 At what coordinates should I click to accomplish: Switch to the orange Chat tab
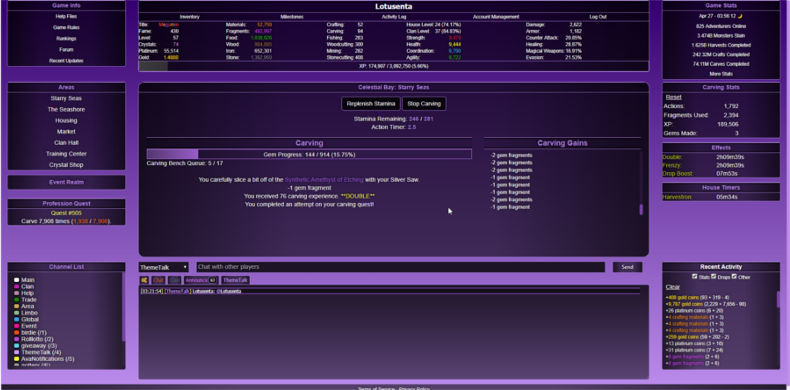pyautogui.click(x=158, y=280)
